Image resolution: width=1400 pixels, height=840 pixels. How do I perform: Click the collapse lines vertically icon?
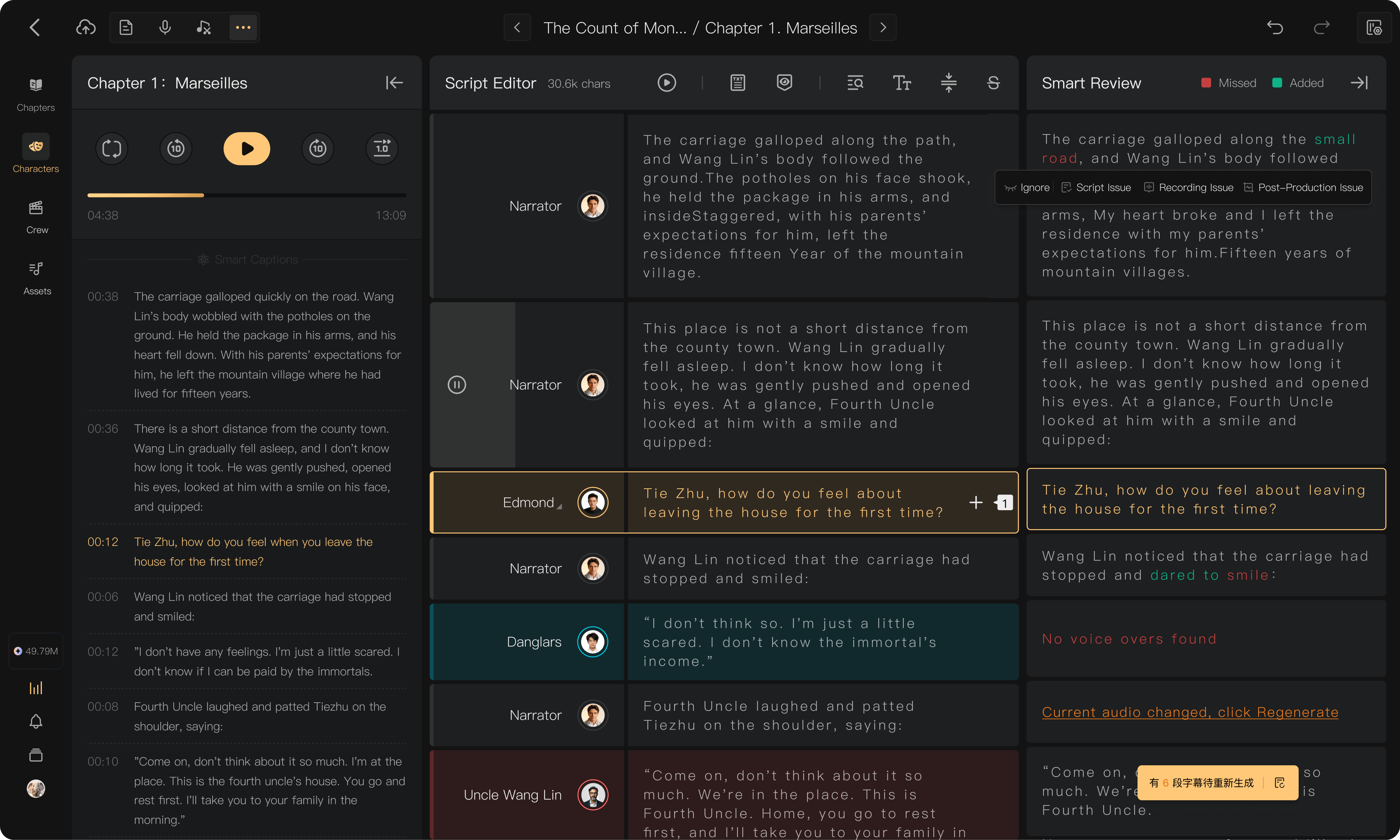point(949,83)
